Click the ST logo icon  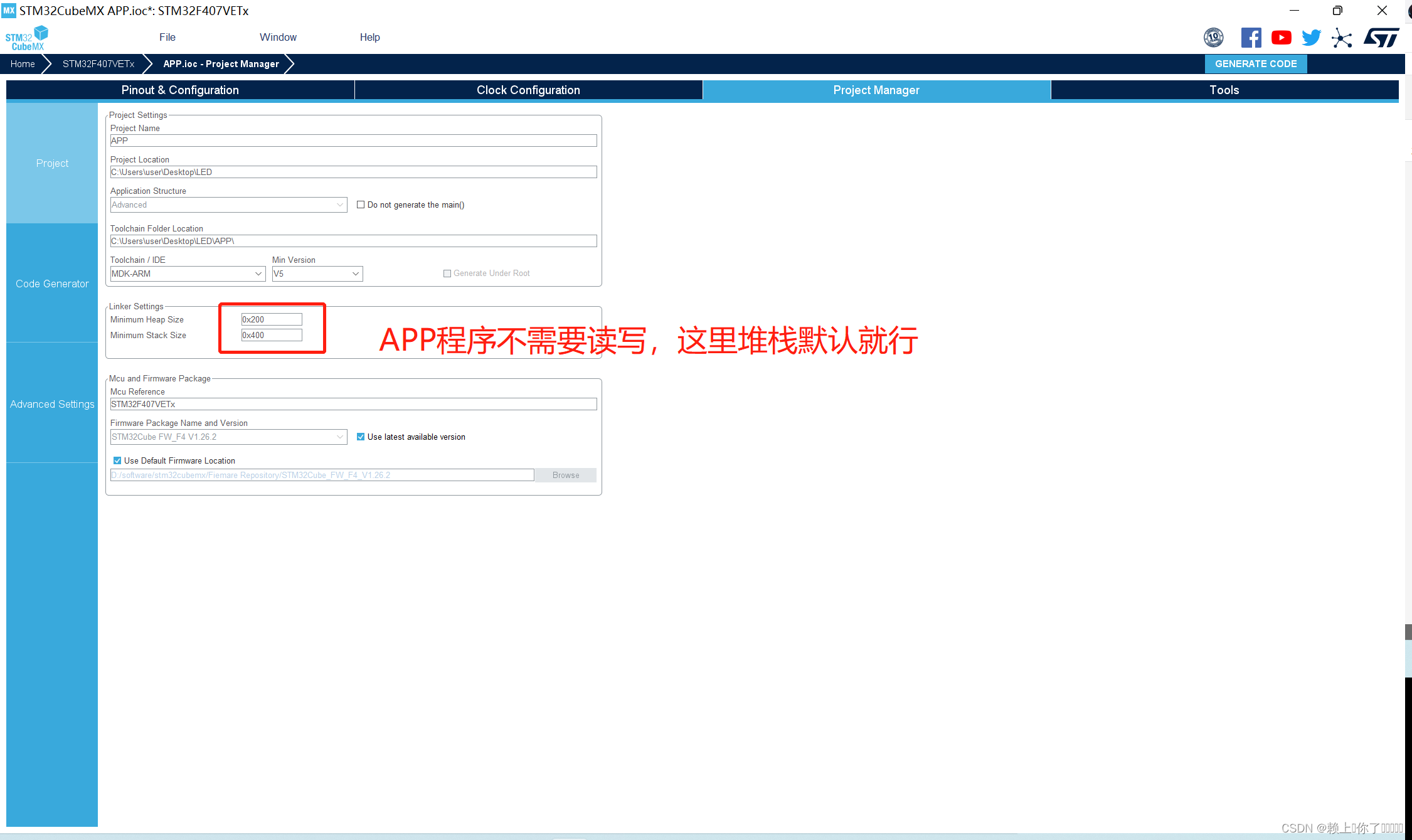coord(1381,38)
